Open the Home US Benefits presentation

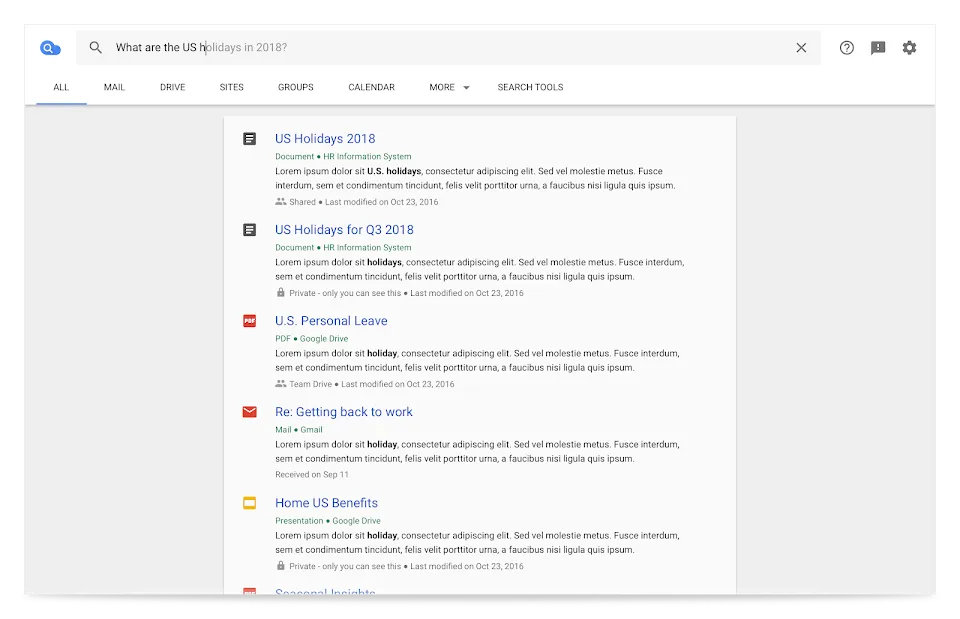[x=326, y=503]
